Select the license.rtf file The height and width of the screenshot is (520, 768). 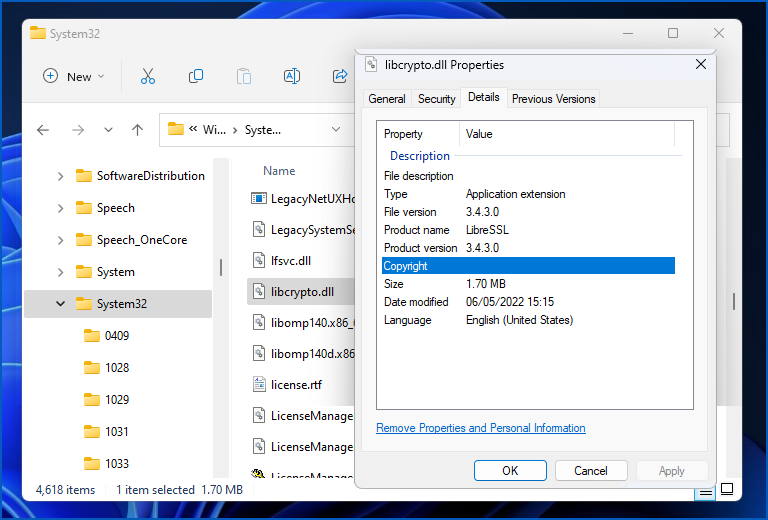296,384
